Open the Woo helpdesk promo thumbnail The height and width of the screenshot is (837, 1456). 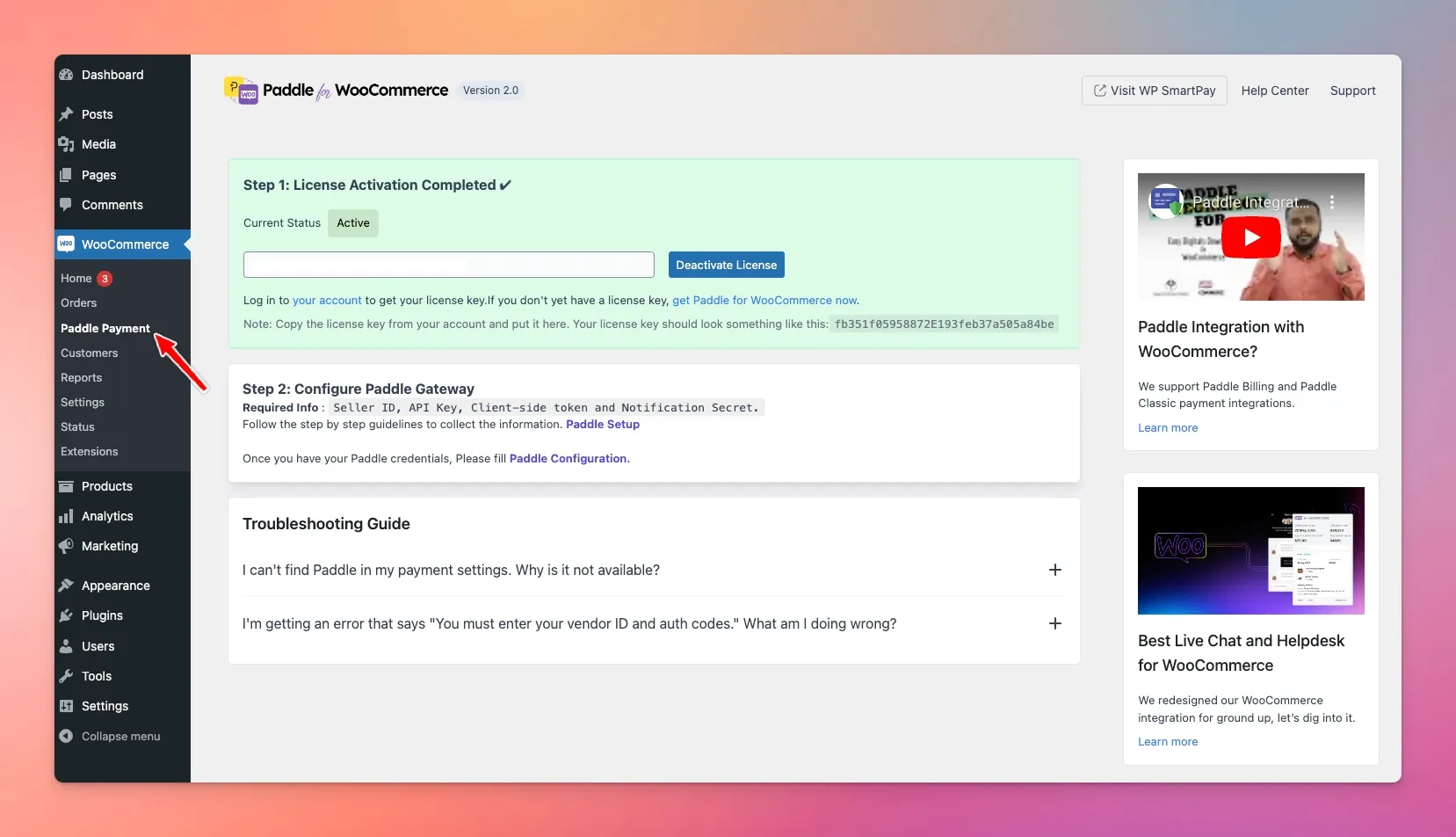pos(1250,550)
